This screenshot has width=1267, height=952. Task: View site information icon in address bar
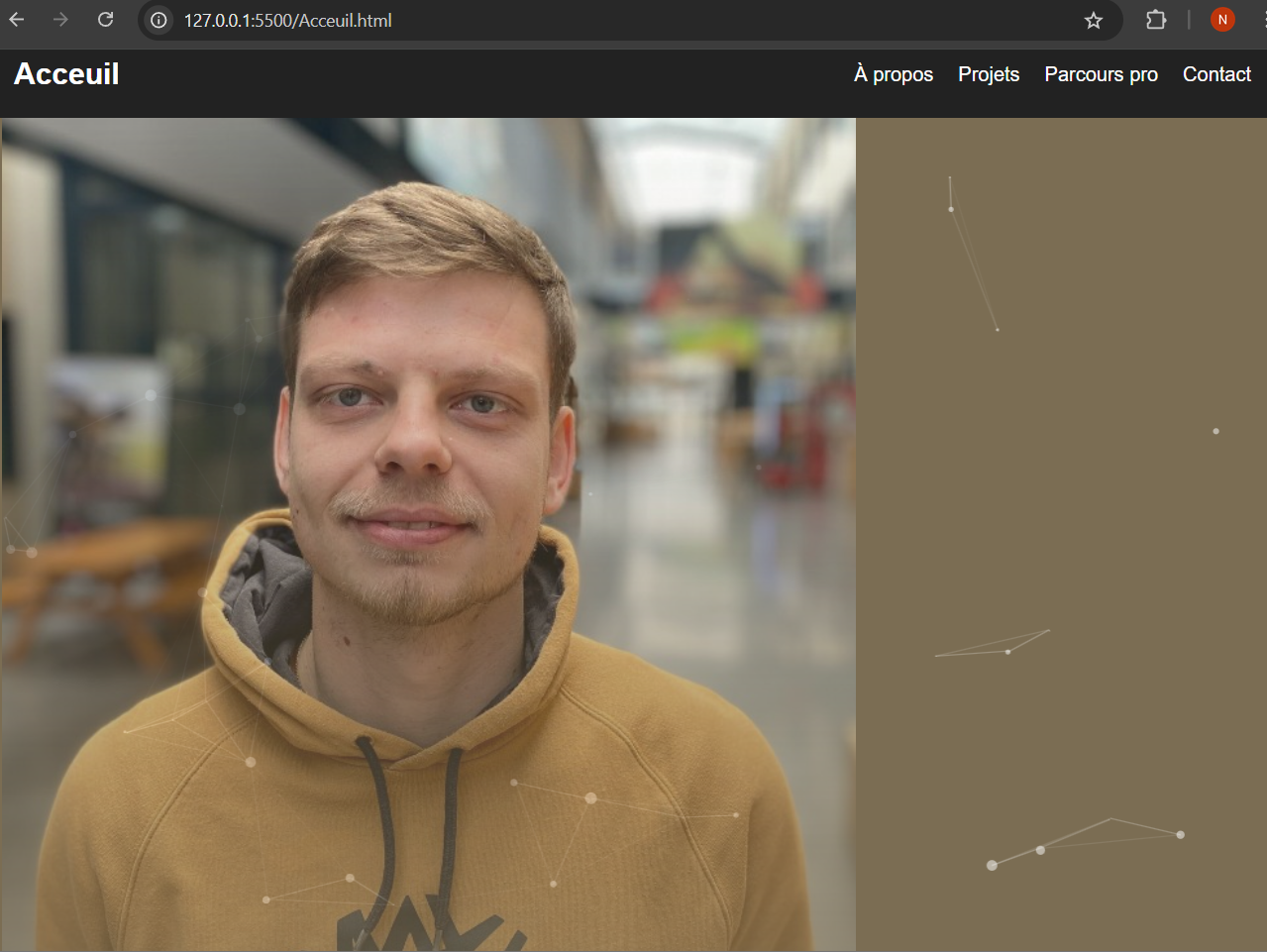pos(158,20)
